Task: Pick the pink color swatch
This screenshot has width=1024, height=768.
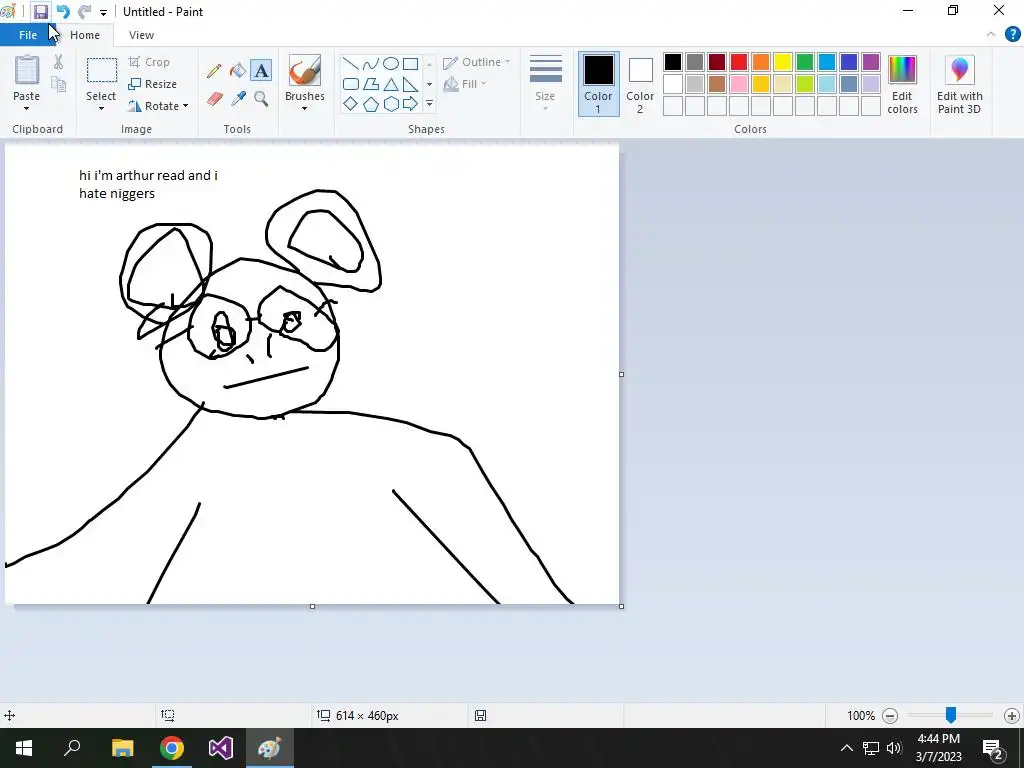Action: pos(739,84)
